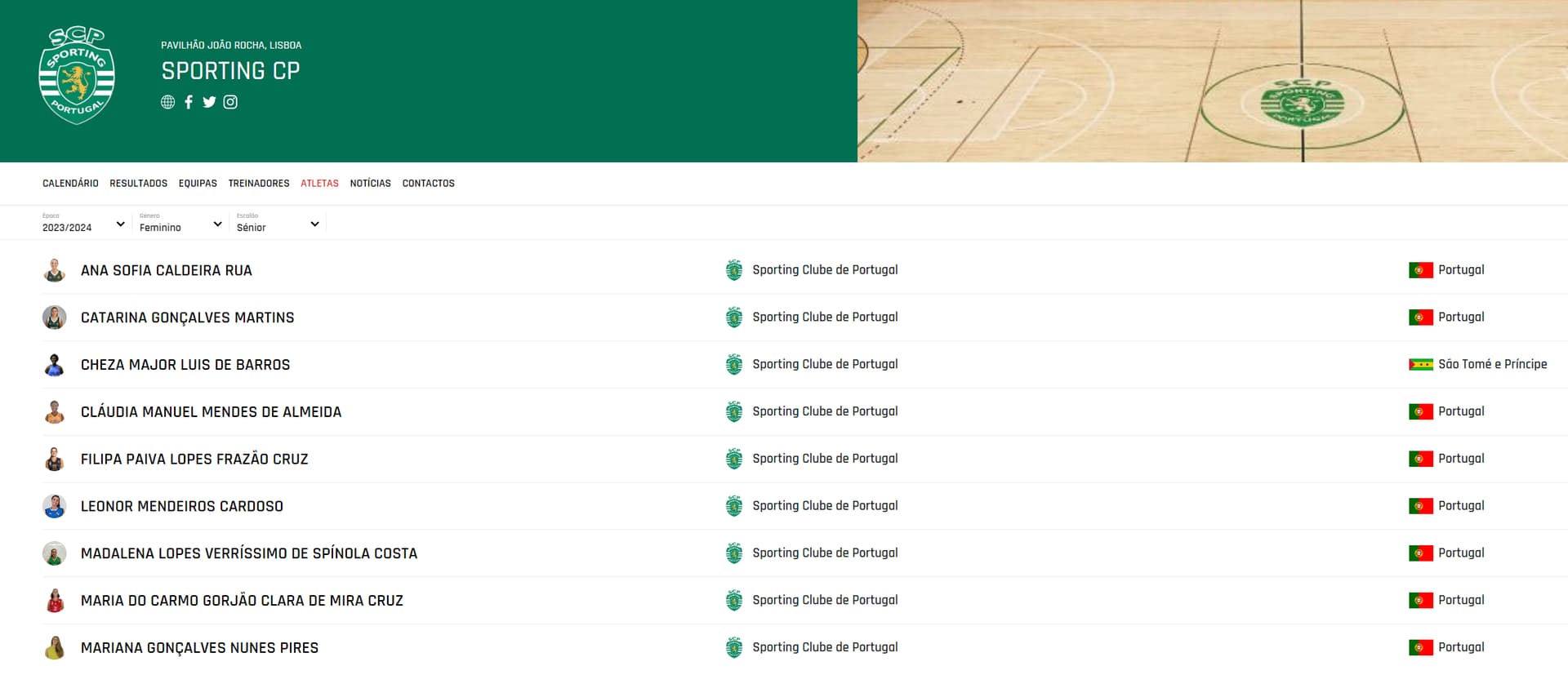Click Pavilhão João Rocha, Lisboa text
This screenshot has height=684, width=1568.
(x=231, y=45)
